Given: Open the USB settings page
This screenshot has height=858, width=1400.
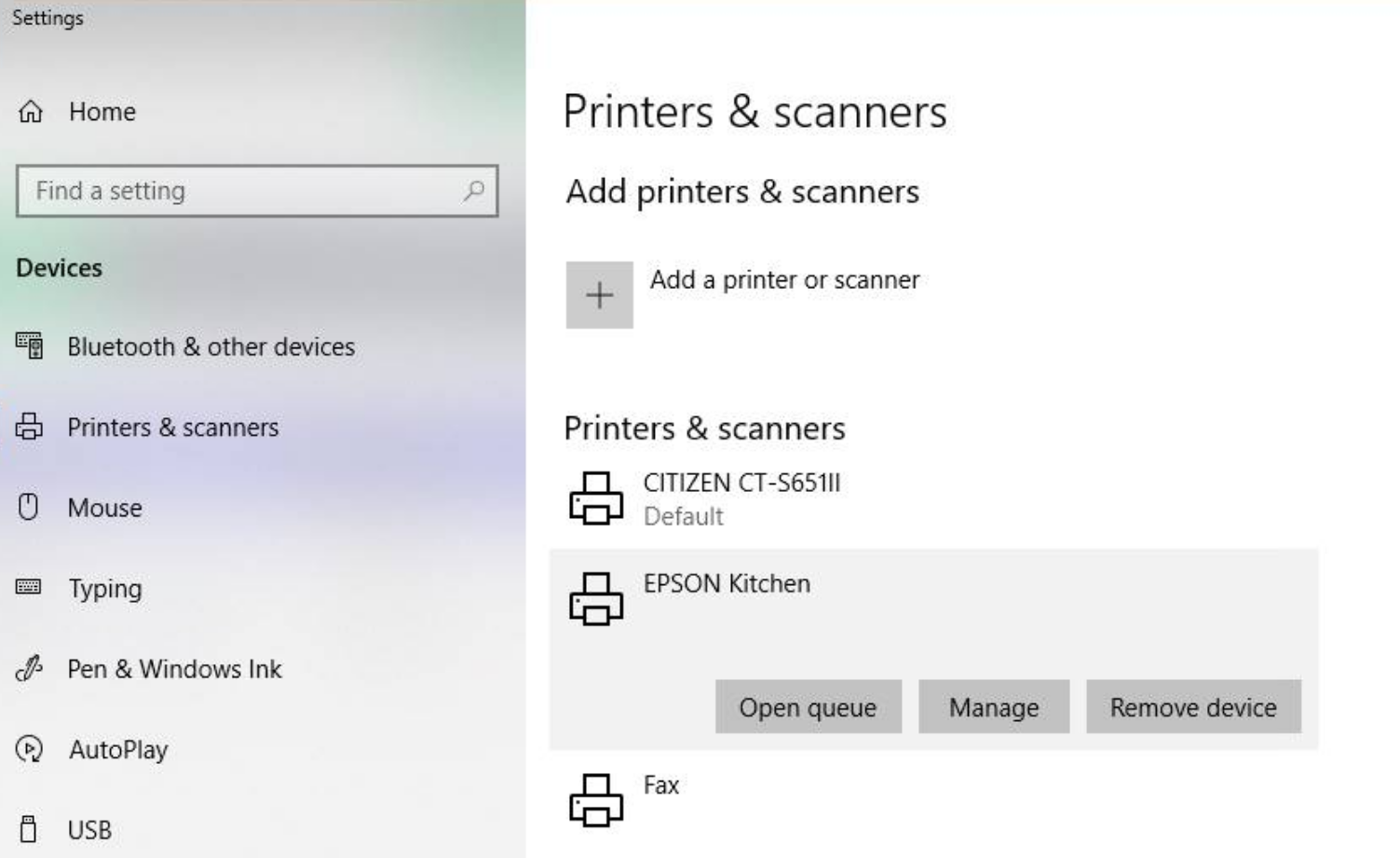Looking at the screenshot, I should [89, 830].
